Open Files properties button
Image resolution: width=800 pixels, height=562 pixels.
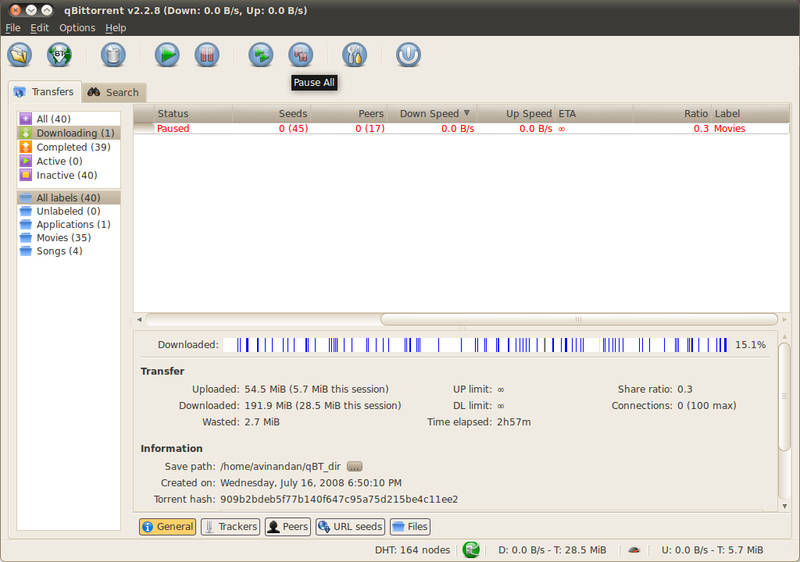tap(410, 526)
